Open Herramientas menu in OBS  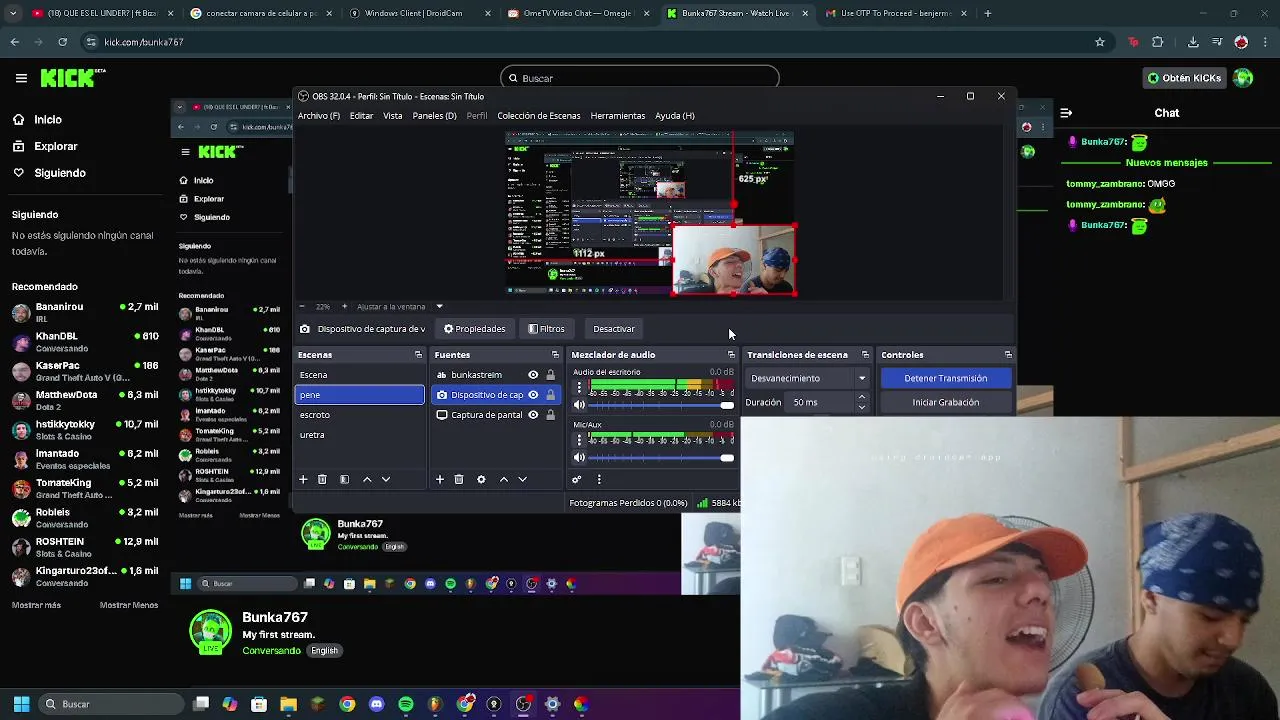point(618,116)
